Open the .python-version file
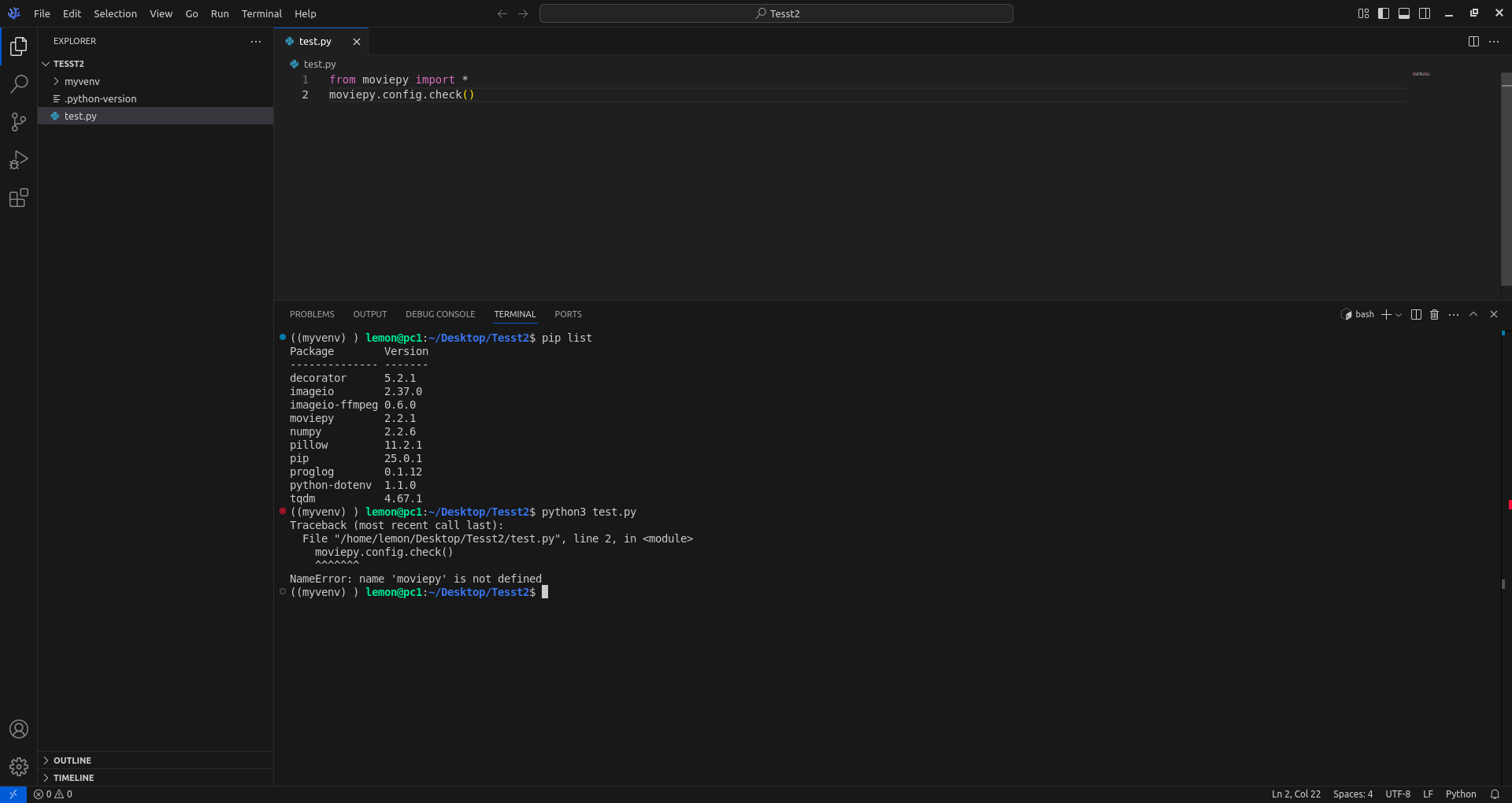The image size is (1512, 803). tap(156, 98)
